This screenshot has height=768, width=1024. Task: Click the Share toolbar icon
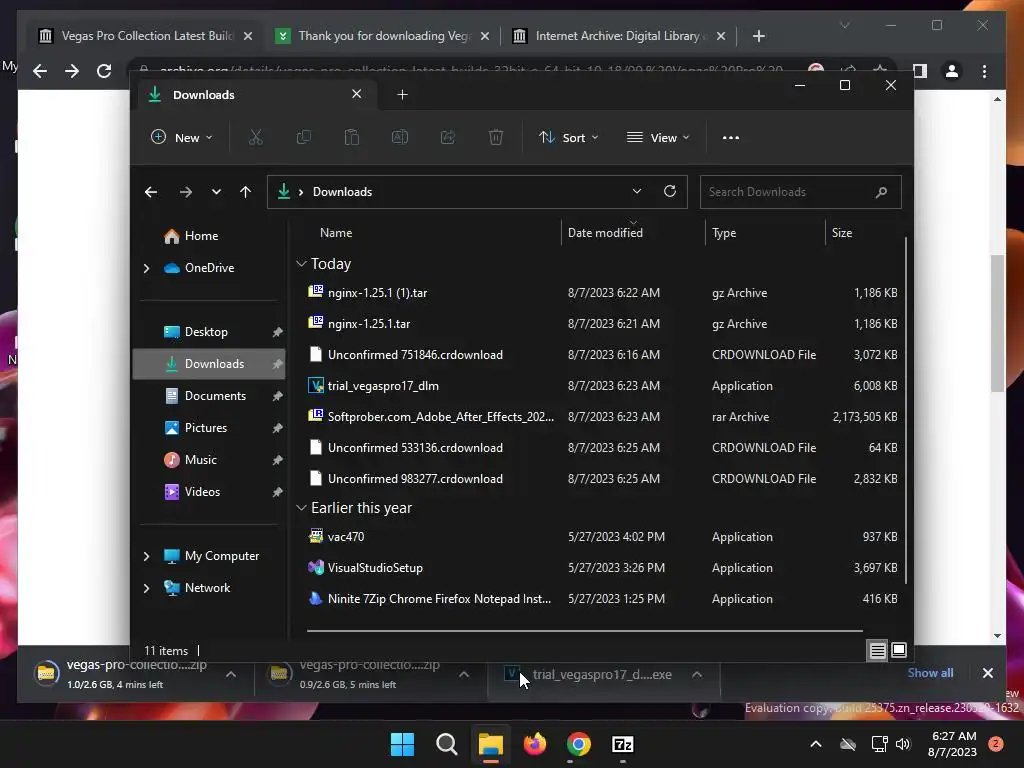(448, 137)
